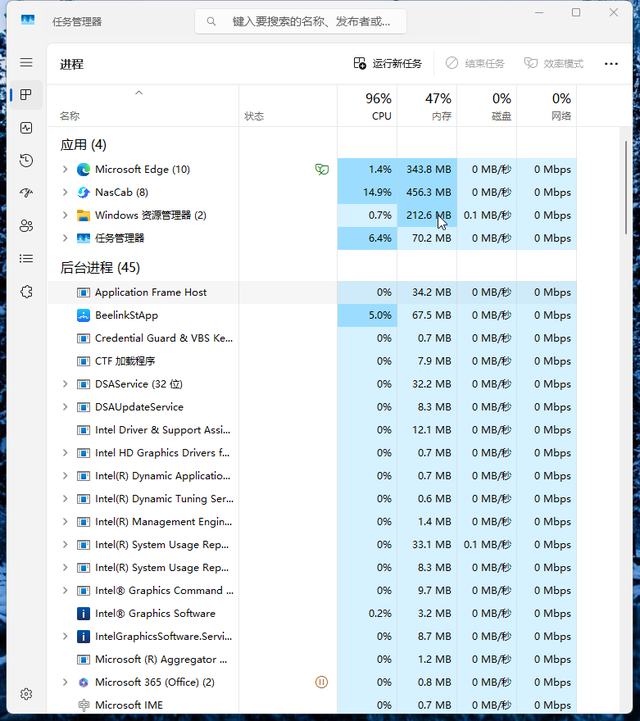
Task: Open the Performance page in sidebar
Action: point(26,127)
